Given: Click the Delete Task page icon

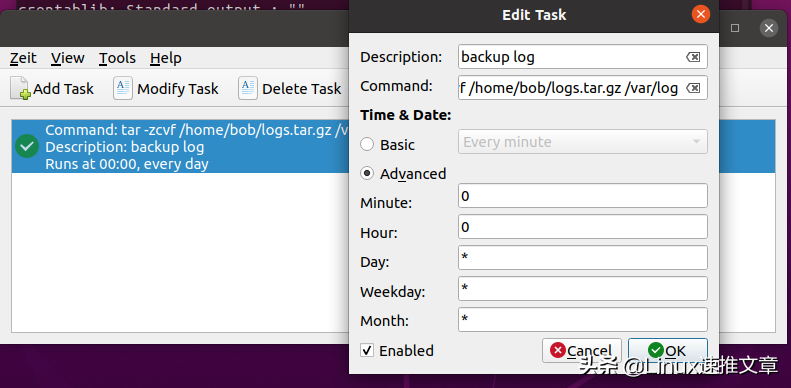Looking at the screenshot, I should [248, 88].
